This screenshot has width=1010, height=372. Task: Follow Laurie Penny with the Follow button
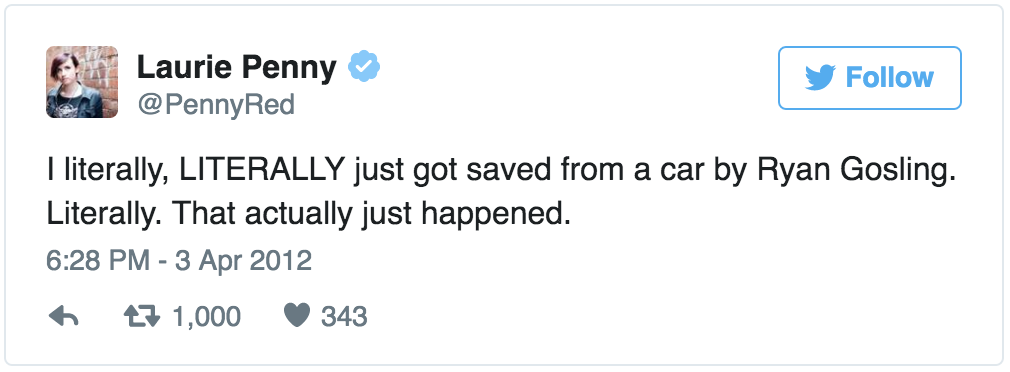(x=870, y=78)
